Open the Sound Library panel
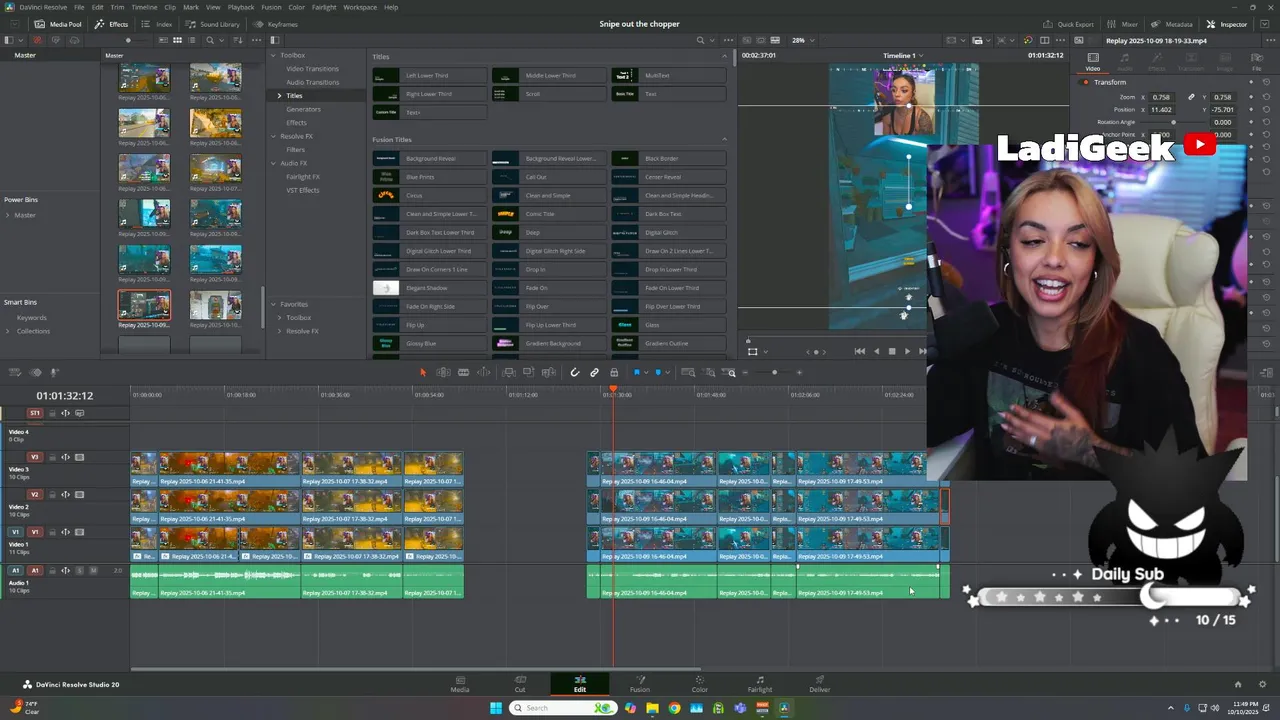The width and height of the screenshot is (1280, 720). [x=212, y=24]
